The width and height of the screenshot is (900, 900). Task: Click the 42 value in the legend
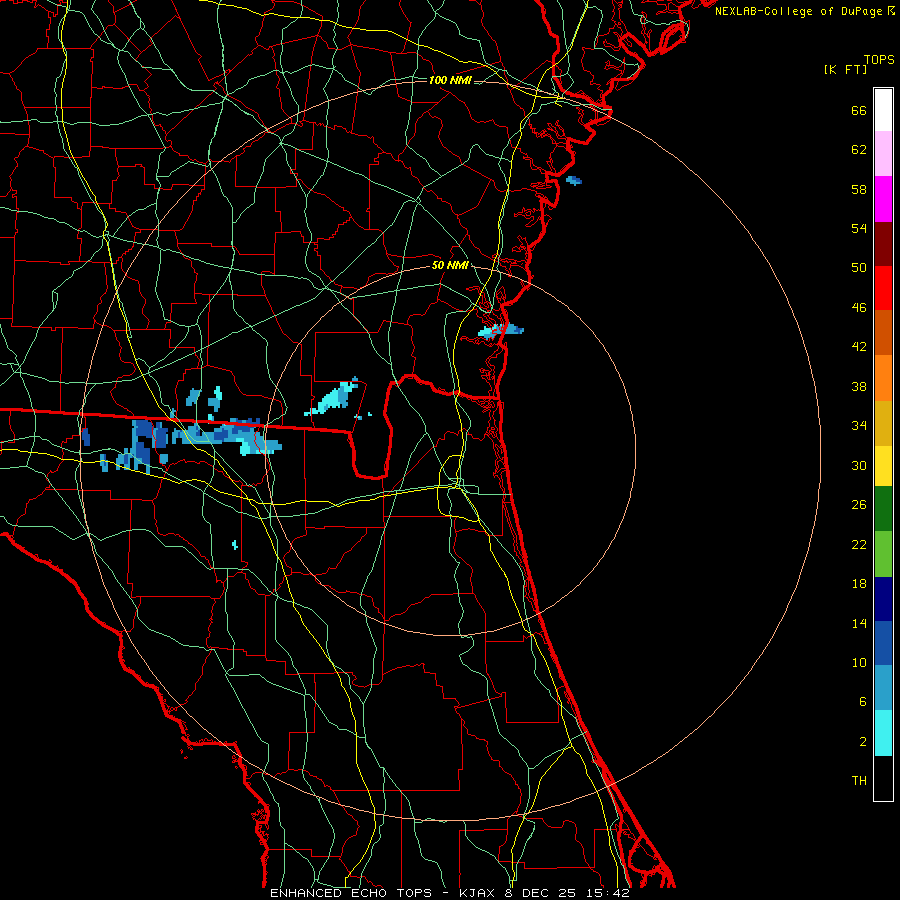pyautogui.click(x=859, y=347)
